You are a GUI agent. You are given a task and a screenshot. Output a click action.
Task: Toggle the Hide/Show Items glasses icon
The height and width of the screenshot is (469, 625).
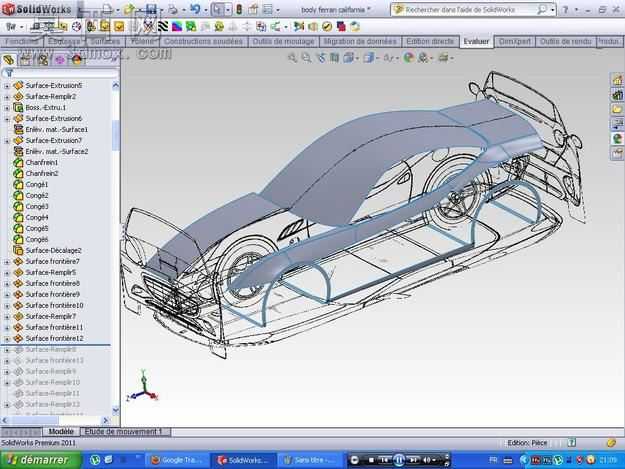tap(388, 58)
